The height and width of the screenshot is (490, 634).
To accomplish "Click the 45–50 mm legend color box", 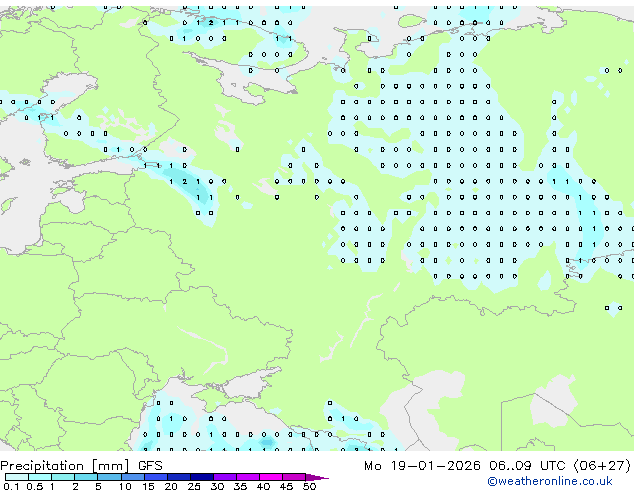I will [294, 477].
